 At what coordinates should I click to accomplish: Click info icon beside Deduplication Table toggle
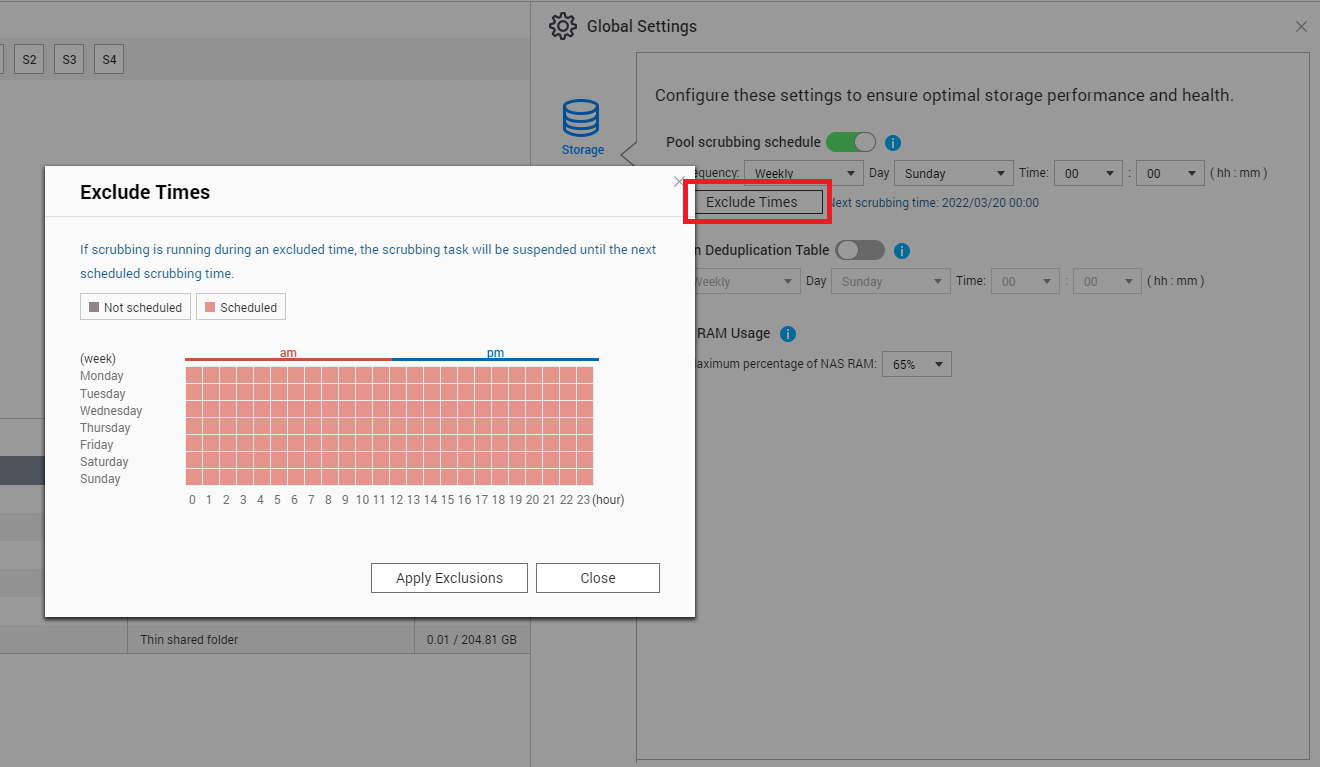(x=901, y=251)
